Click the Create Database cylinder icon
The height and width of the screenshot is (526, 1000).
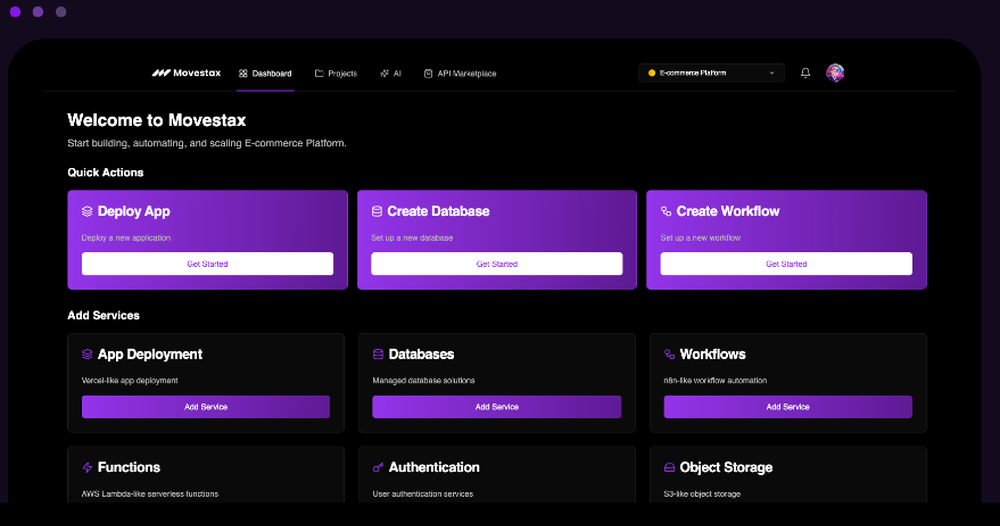coord(377,212)
